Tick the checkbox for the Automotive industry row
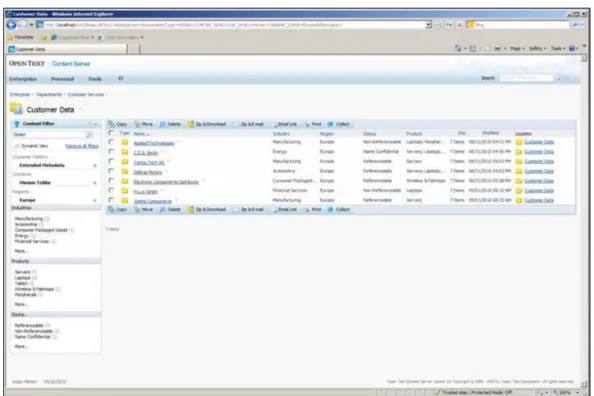 [x=111, y=171]
